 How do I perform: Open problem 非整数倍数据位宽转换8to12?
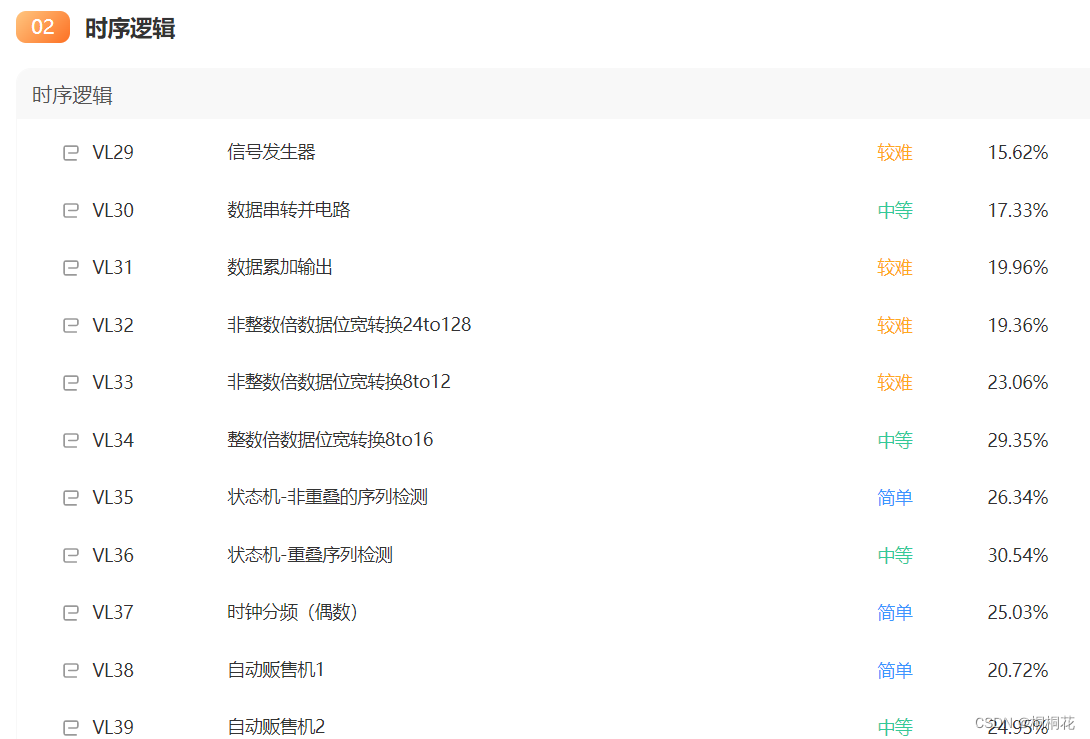tap(339, 382)
